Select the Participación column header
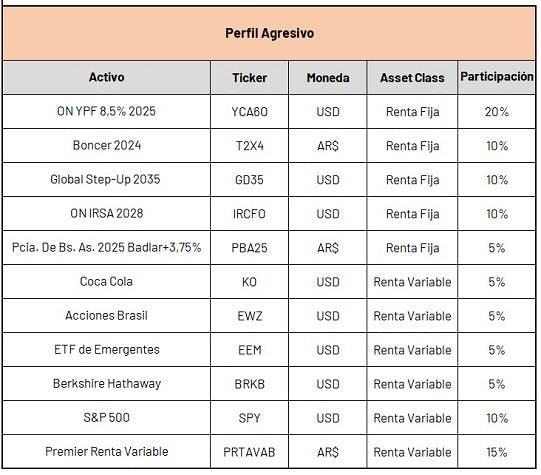This screenshot has height=475, width=541. click(x=496, y=77)
